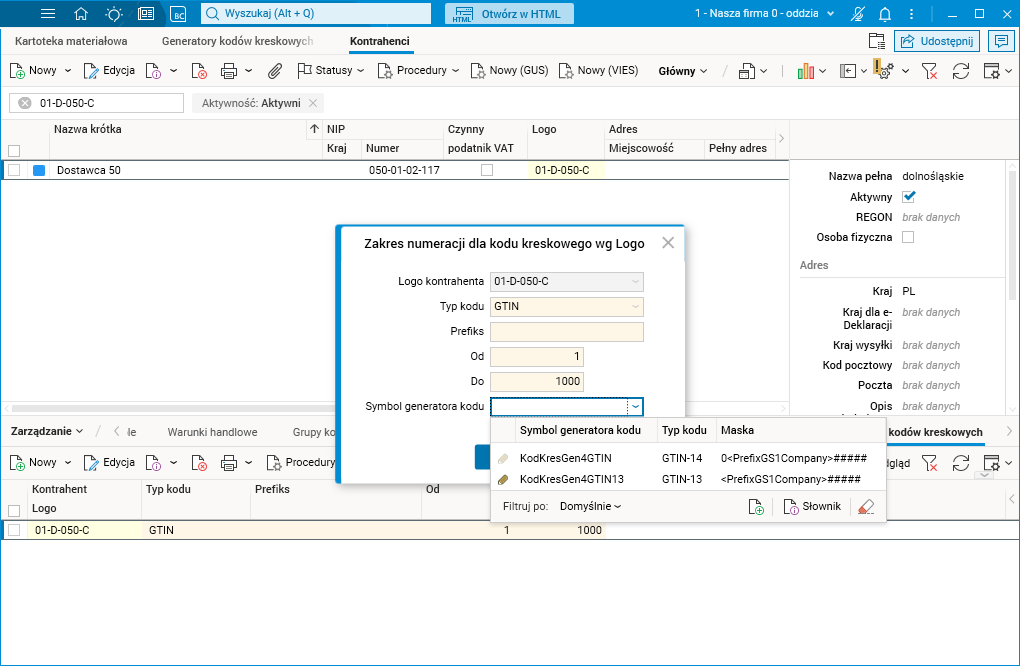Tick the 01-D-050-C row checkbox in lower grid
The width and height of the screenshot is (1020, 666).
click(14, 530)
